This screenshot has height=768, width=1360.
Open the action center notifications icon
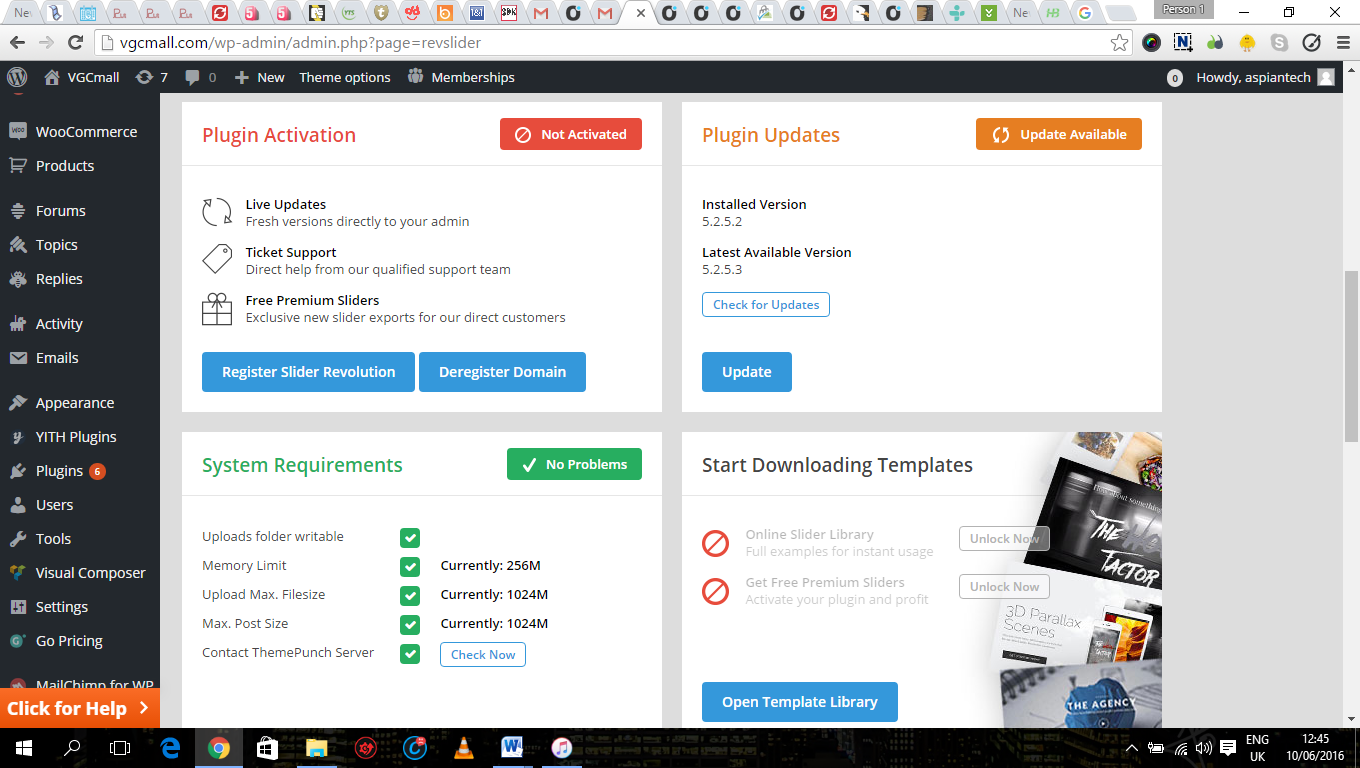[1227, 748]
